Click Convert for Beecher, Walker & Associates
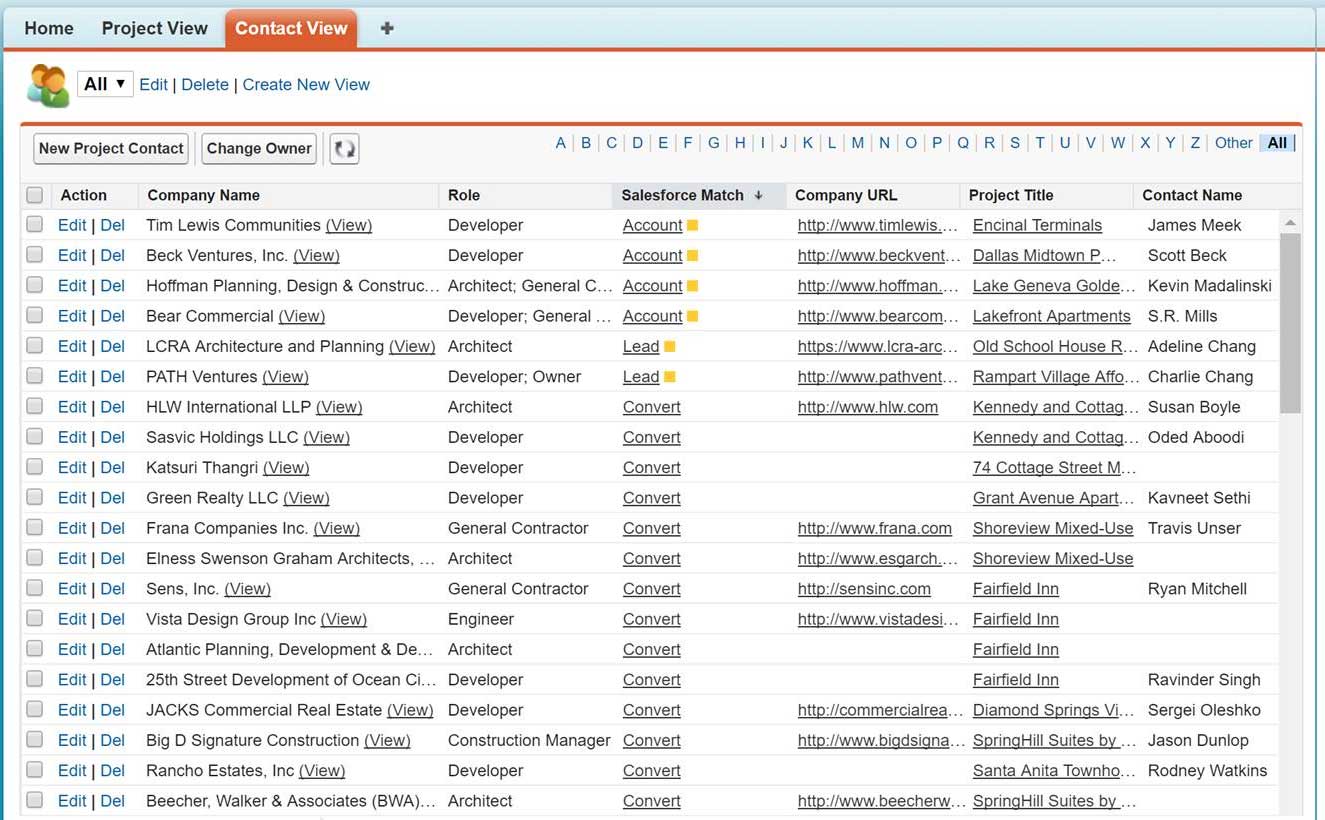 click(651, 801)
